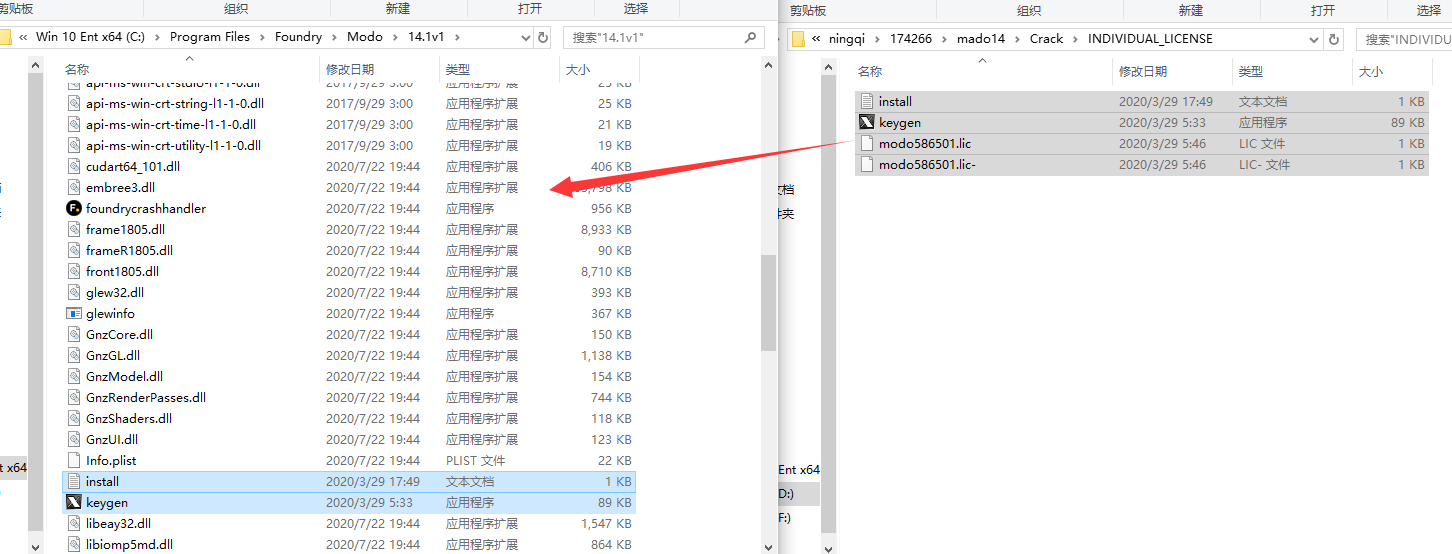Click the keygen icon in left window
1452x554 pixels.
point(73,502)
